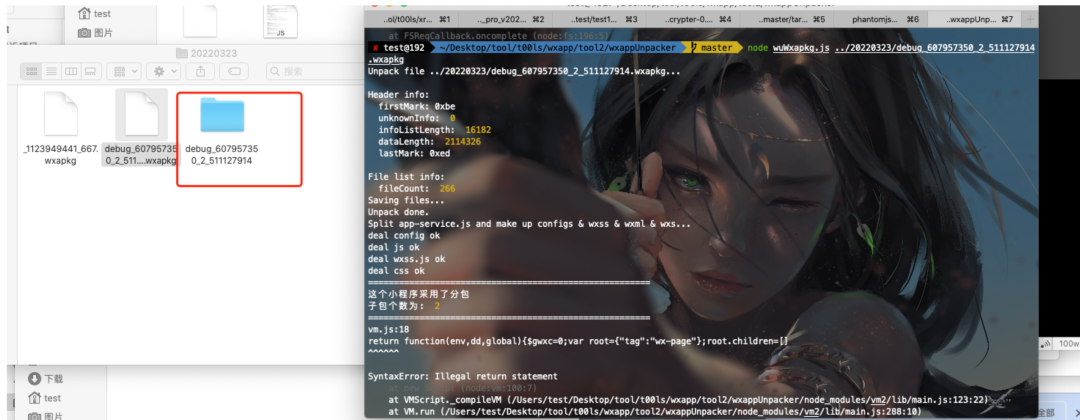Click the wuWxapkg.js underlined filename in terminal
The width and height of the screenshot is (1080, 420).
click(x=799, y=48)
